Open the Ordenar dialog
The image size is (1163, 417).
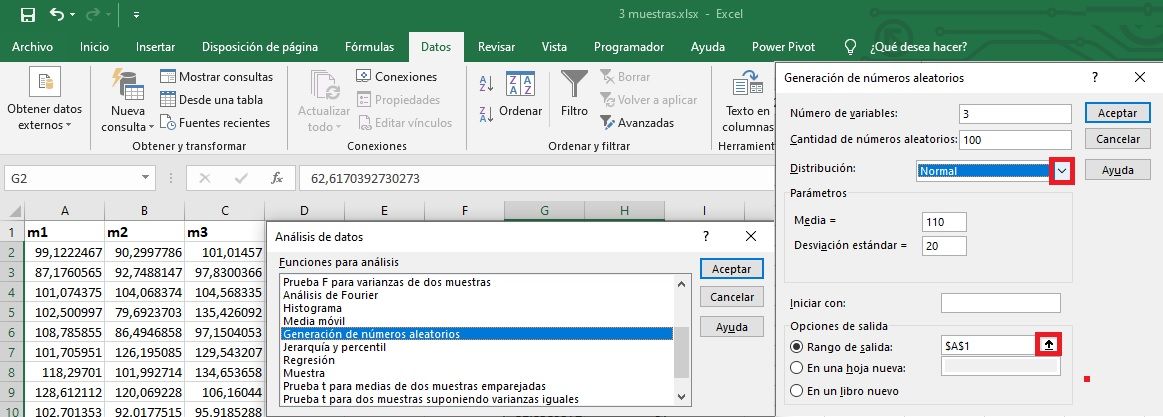(521, 94)
